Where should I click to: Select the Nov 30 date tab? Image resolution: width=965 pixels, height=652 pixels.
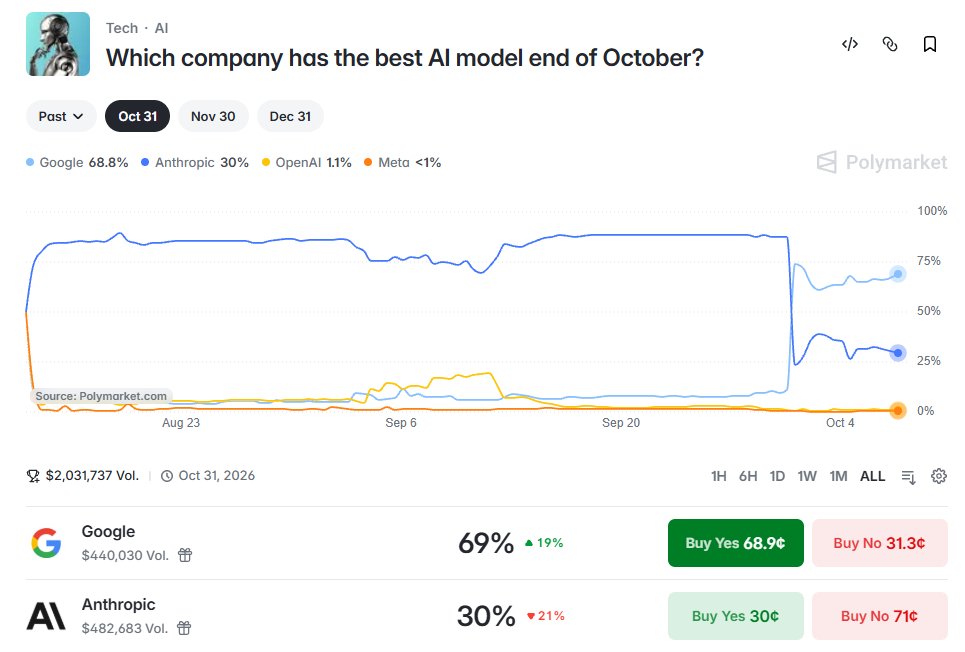point(213,116)
